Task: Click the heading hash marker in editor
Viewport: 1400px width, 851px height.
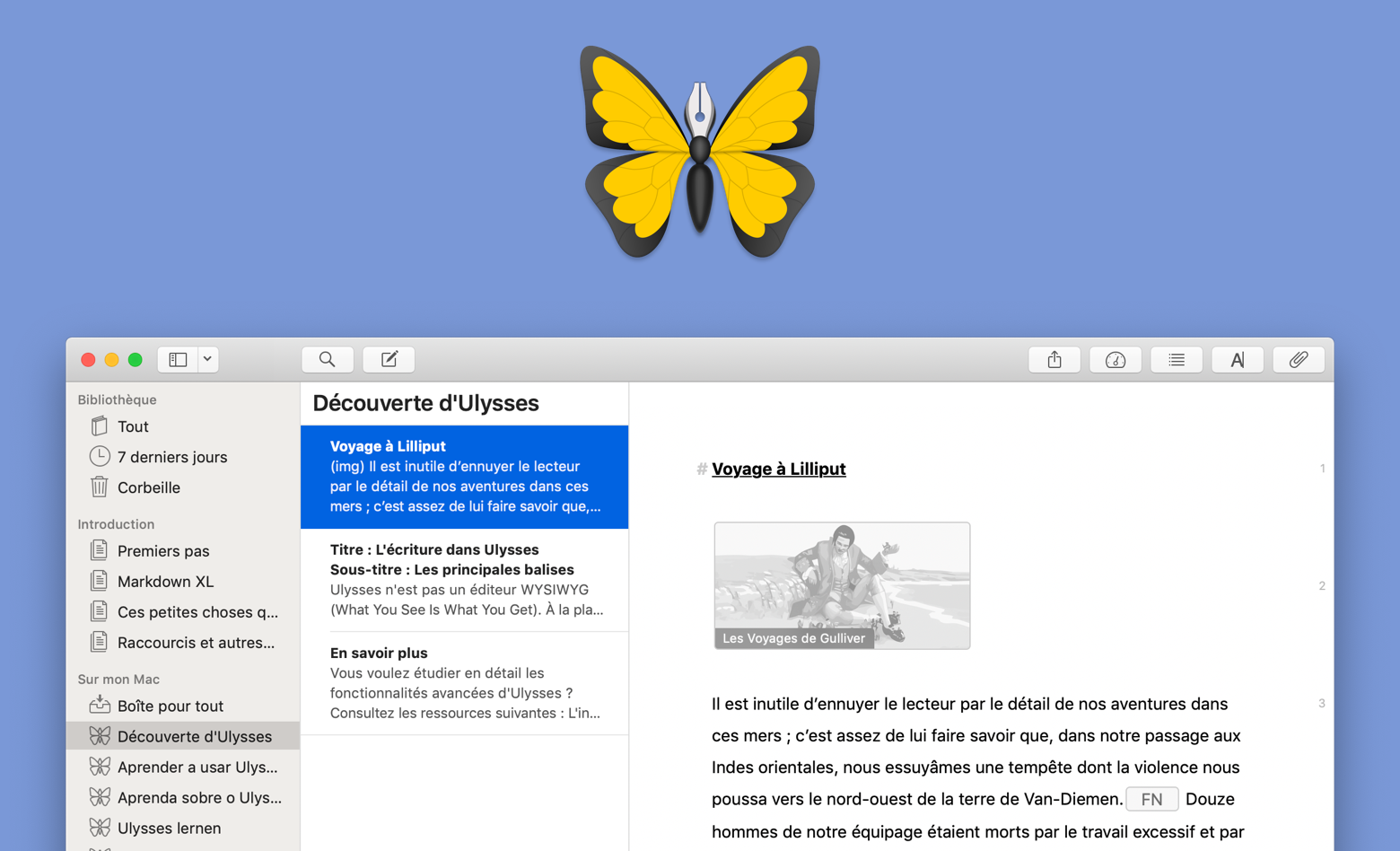Action: pyautogui.click(x=702, y=469)
